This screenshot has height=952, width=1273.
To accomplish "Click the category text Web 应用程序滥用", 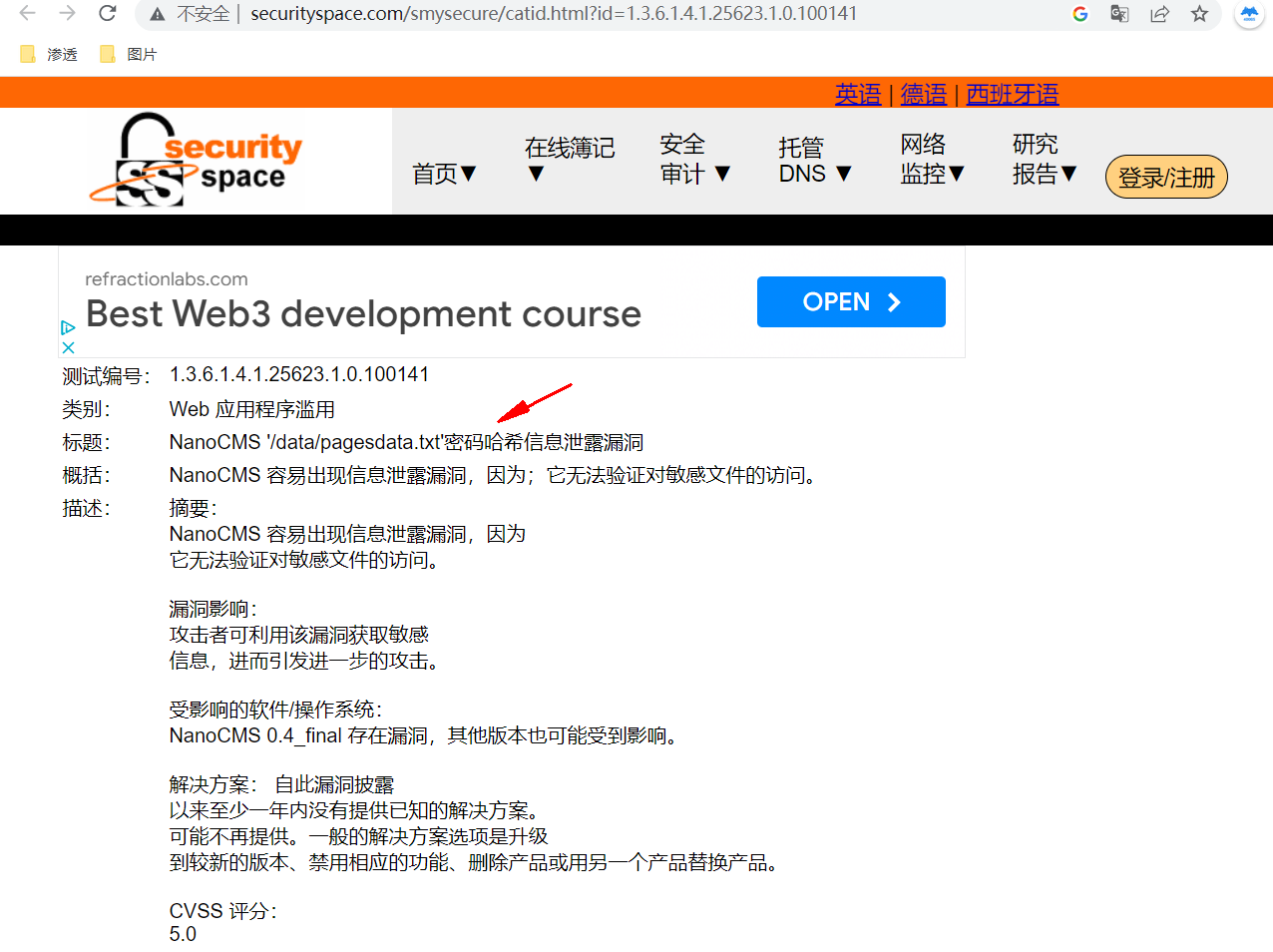I will [252, 409].
